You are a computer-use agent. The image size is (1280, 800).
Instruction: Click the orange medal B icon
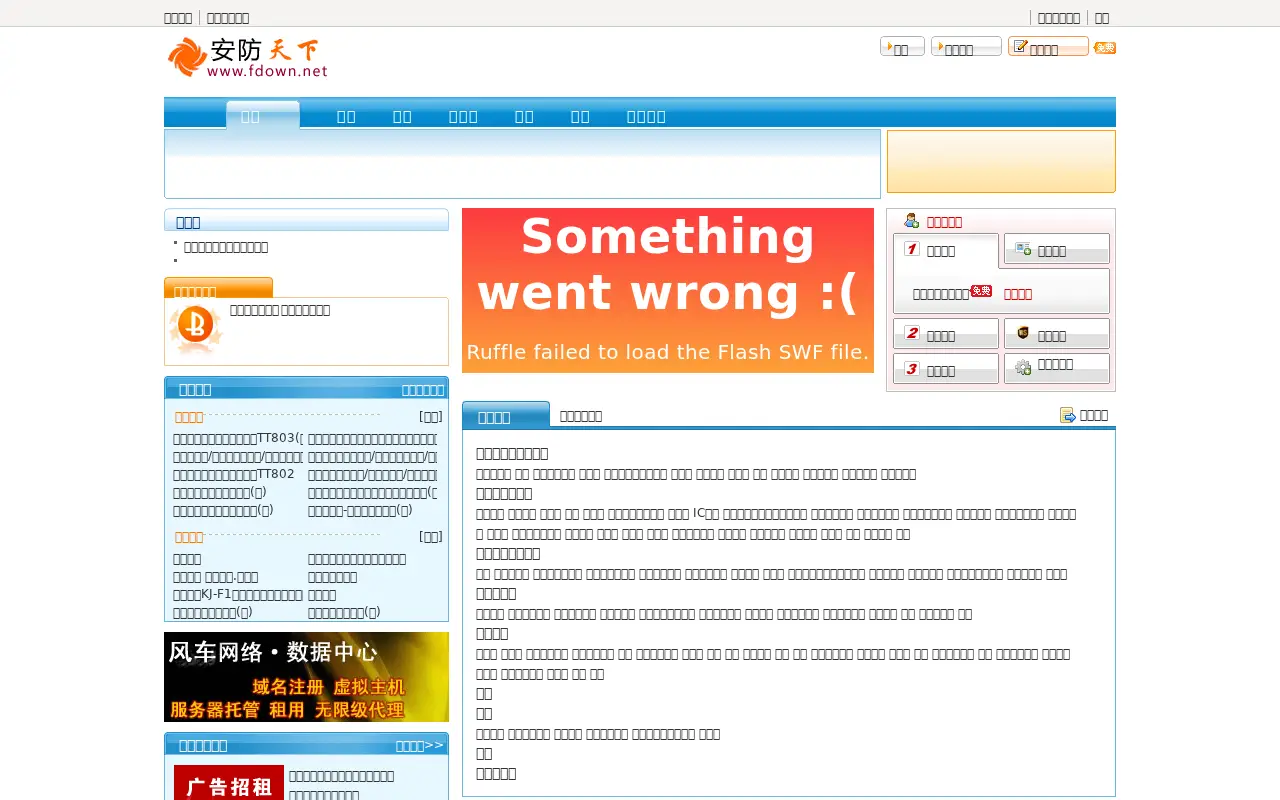[196, 330]
